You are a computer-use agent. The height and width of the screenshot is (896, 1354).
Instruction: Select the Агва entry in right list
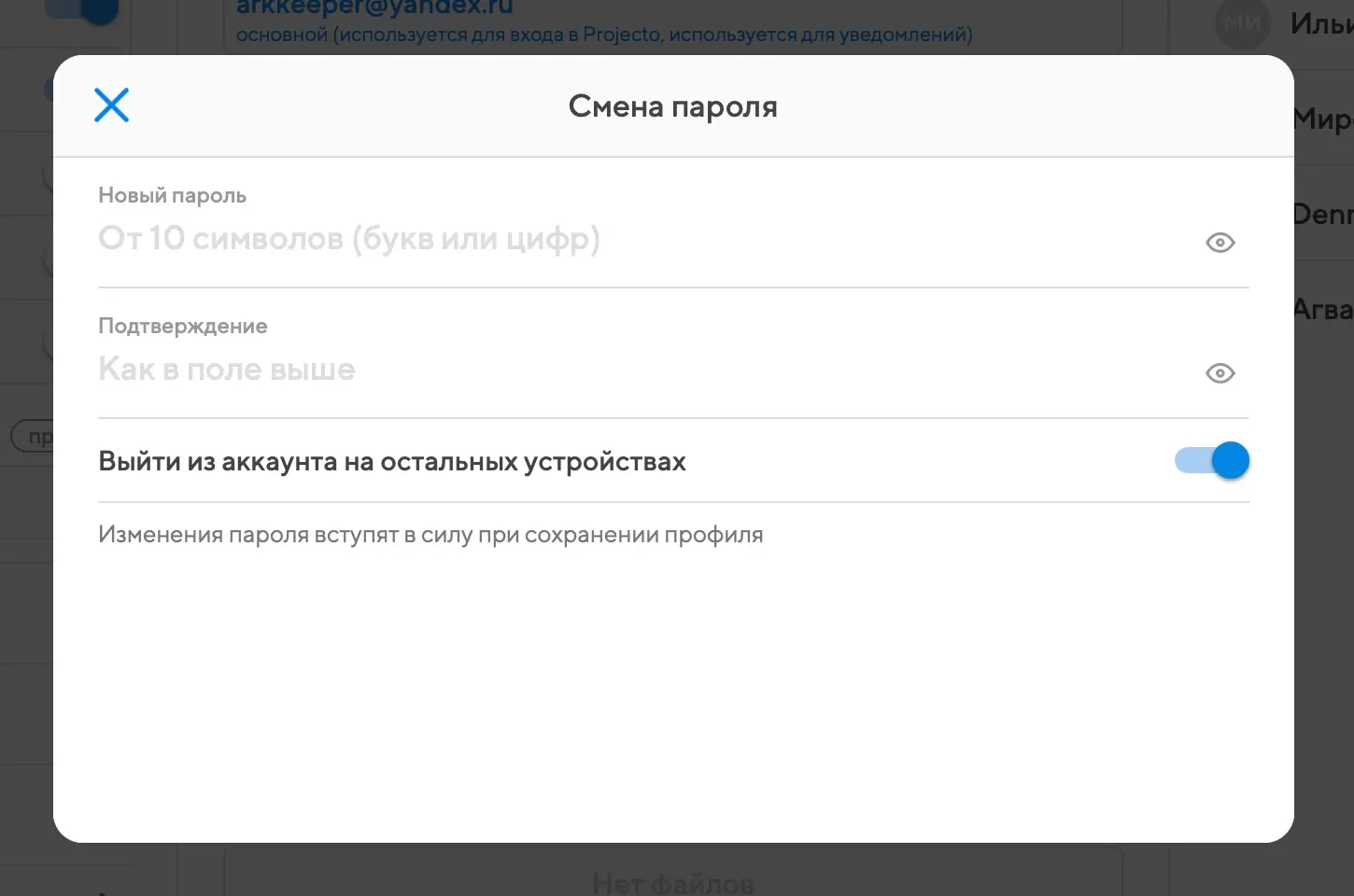tap(1323, 310)
